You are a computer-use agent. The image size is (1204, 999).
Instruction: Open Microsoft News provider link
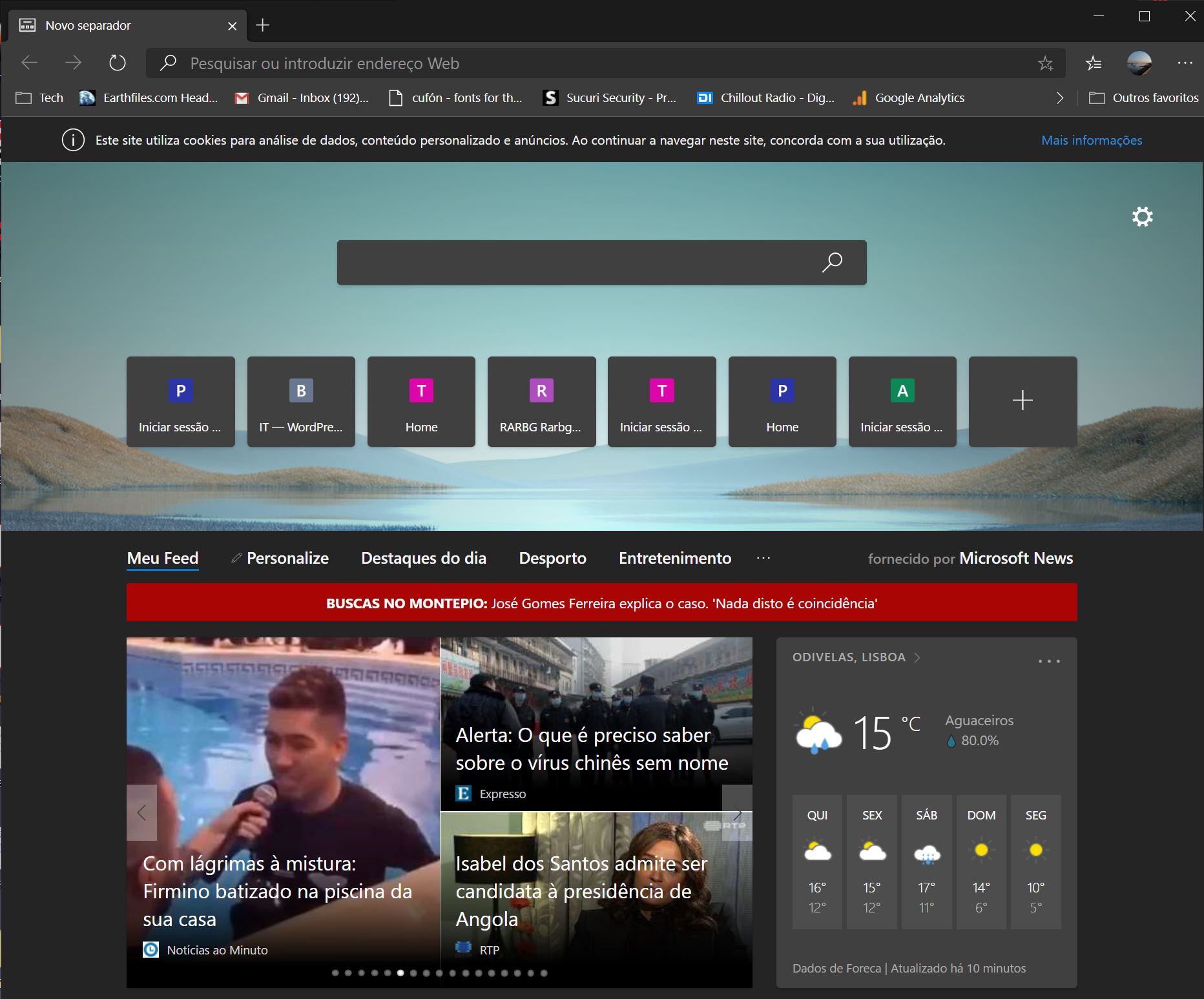[1016, 558]
